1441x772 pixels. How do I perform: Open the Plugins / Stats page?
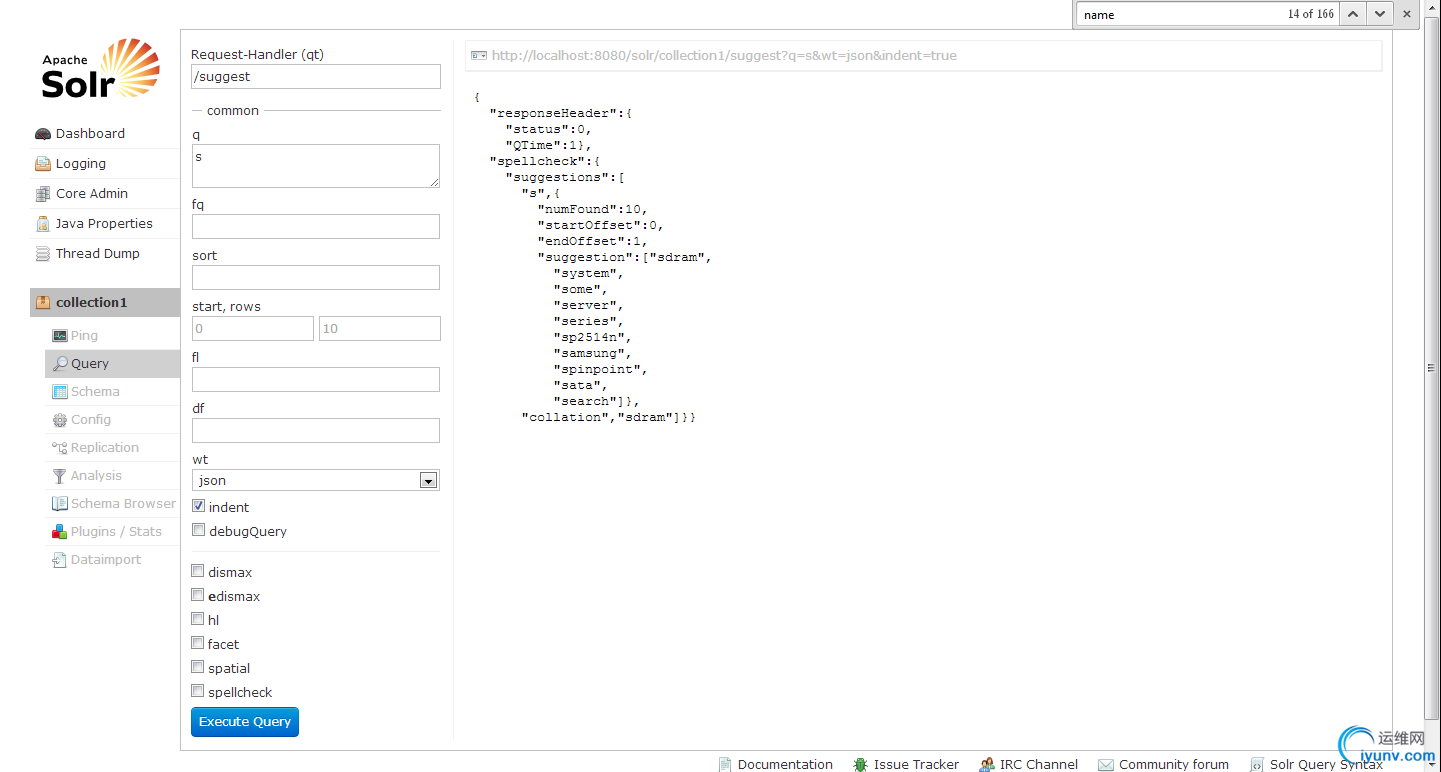pyautogui.click(x=113, y=532)
